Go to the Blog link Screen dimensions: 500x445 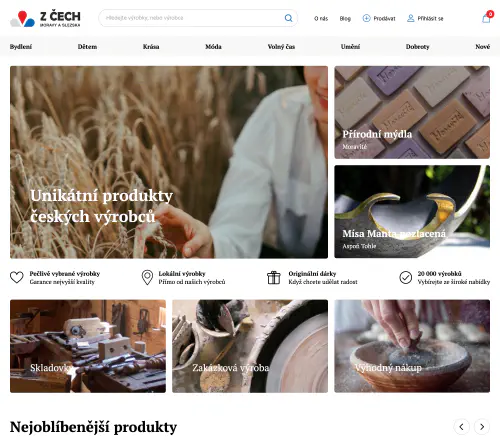345,19
